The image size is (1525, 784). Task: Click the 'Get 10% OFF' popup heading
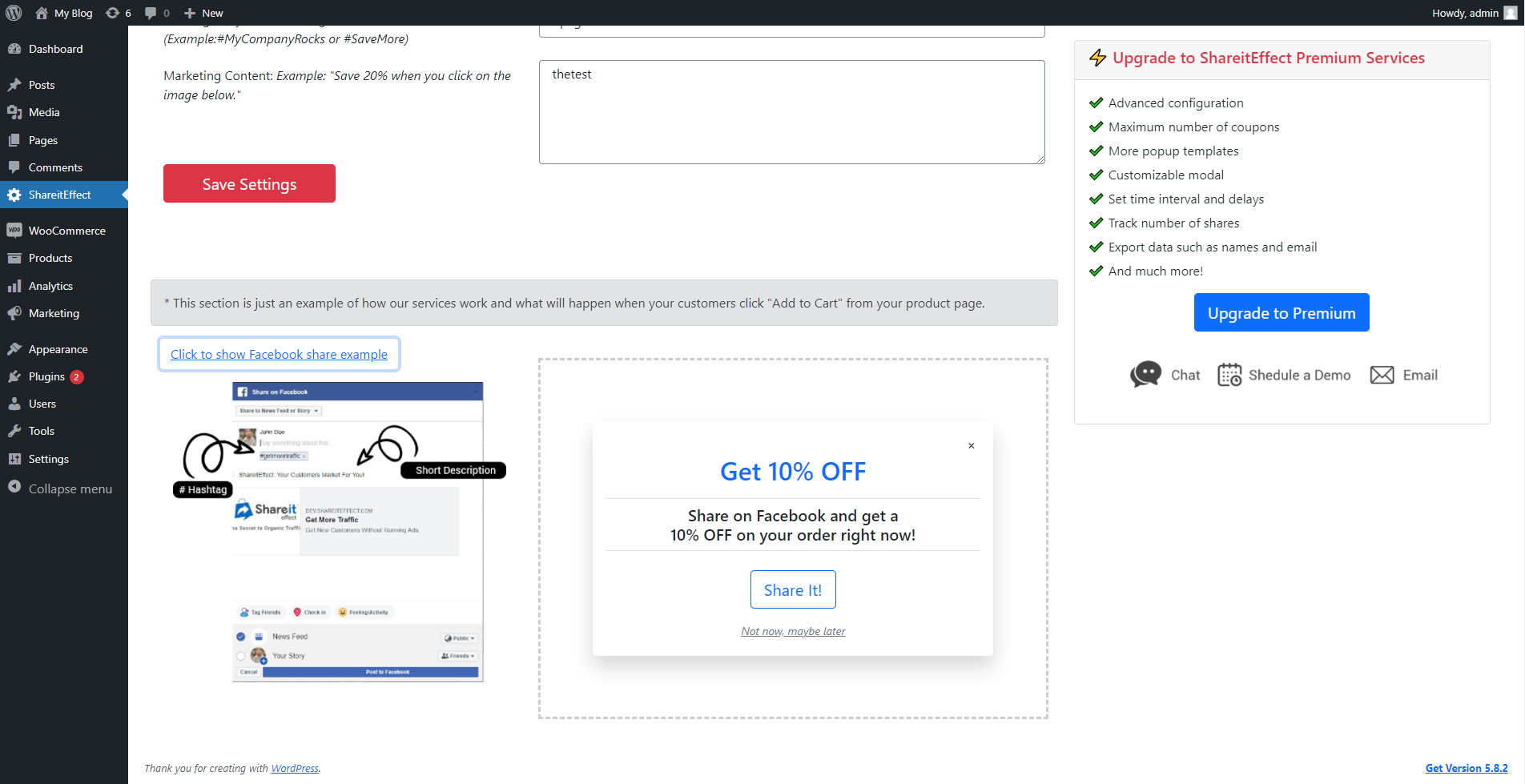pyautogui.click(x=793, y=472)
